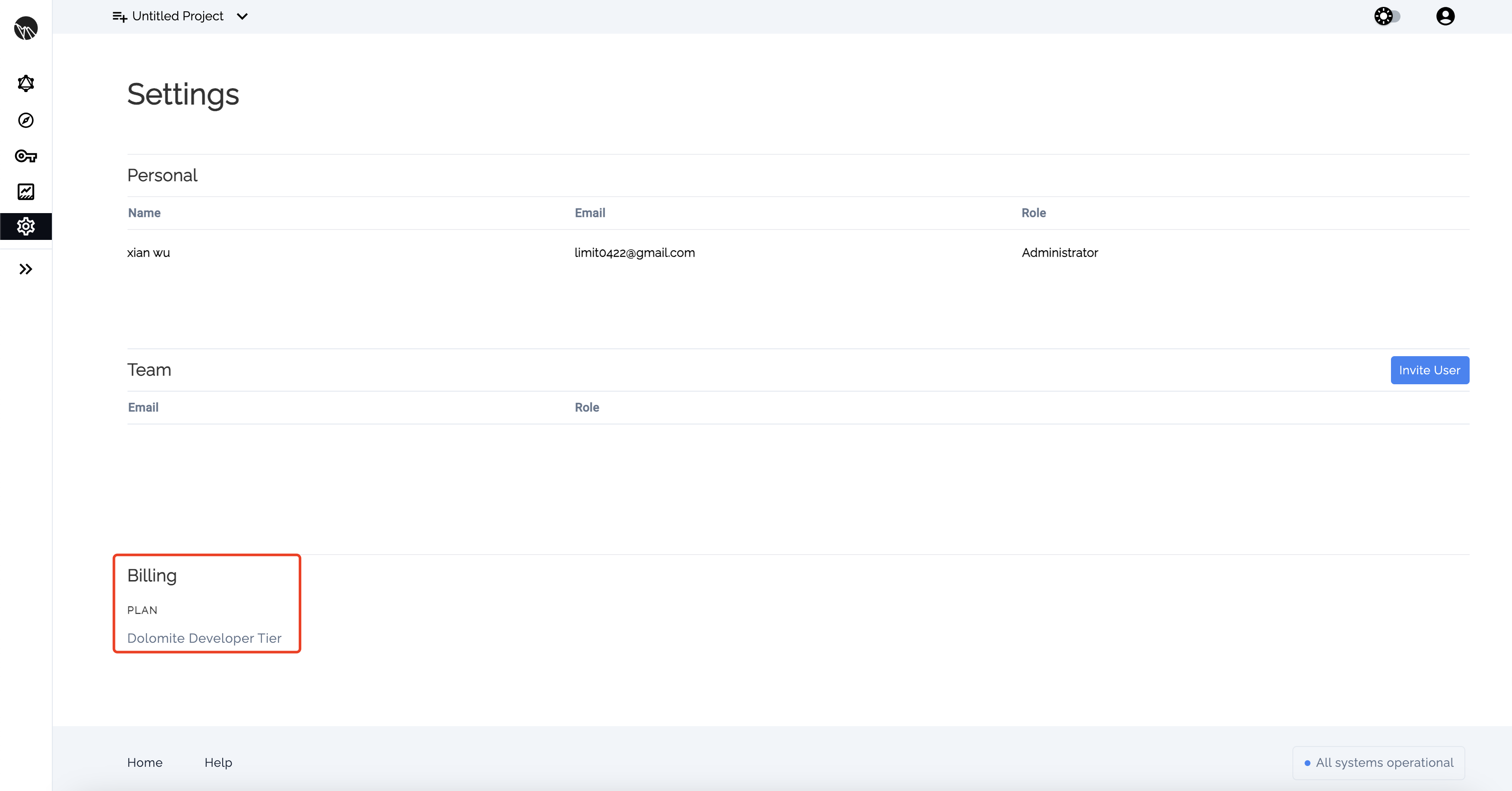
Task: Open the GraphQL section icon
Action: tap(26, 83)
